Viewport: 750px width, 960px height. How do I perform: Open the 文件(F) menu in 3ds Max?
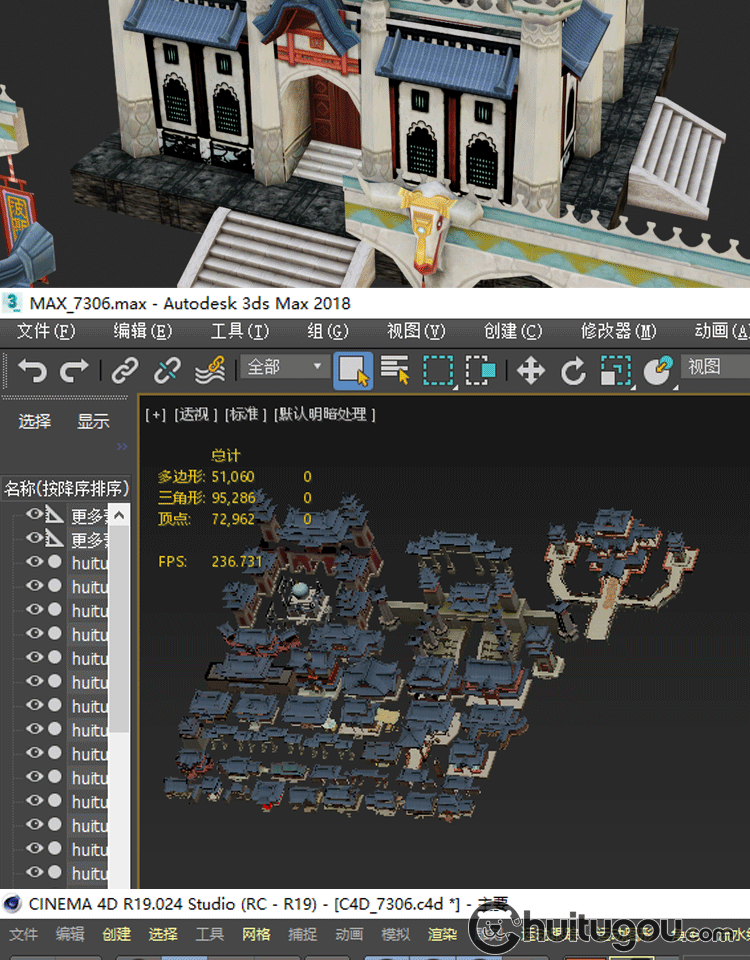pyautogui.click(x=46, y=331)
